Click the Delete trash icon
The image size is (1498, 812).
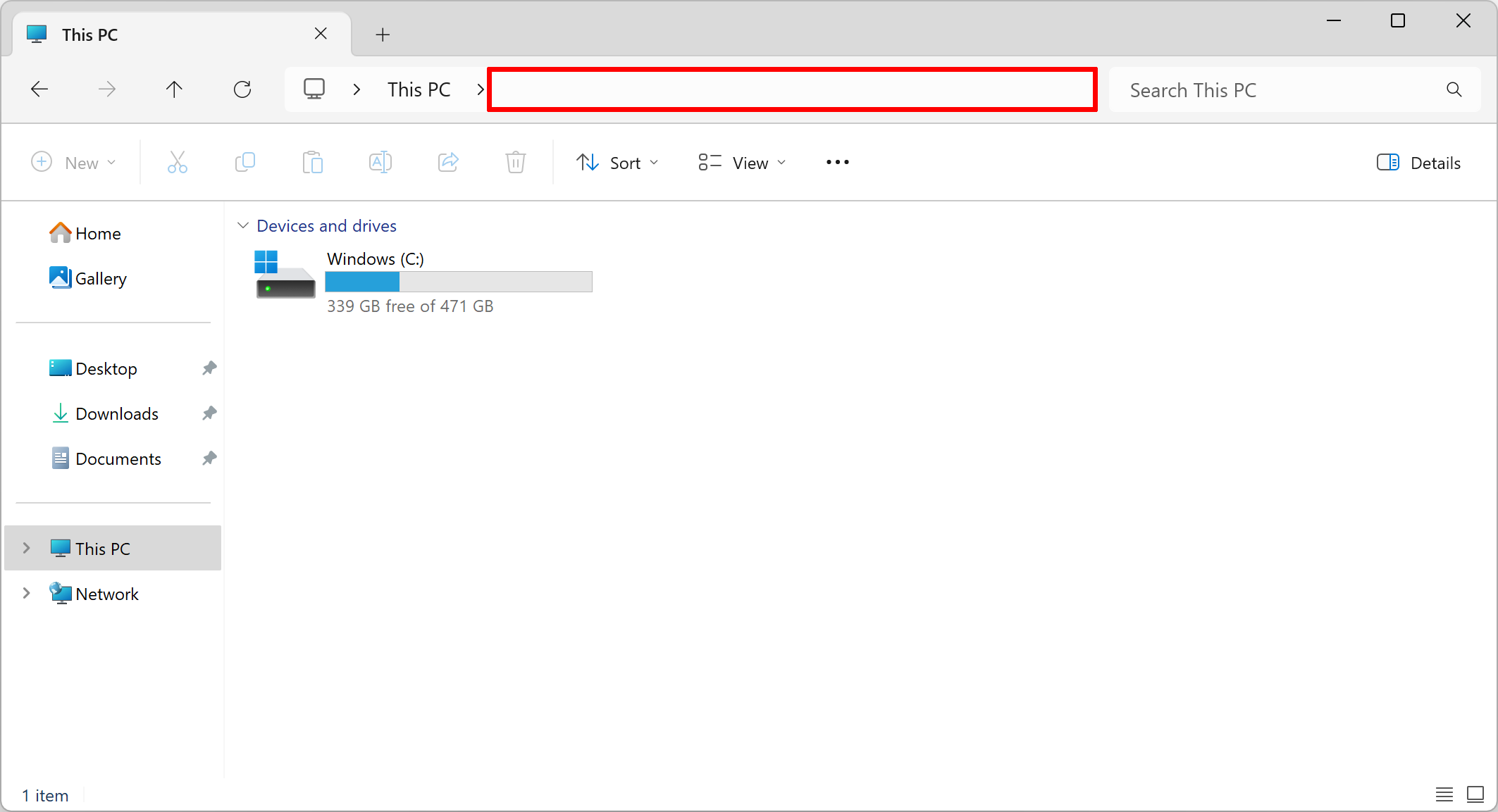click(515, 163)
